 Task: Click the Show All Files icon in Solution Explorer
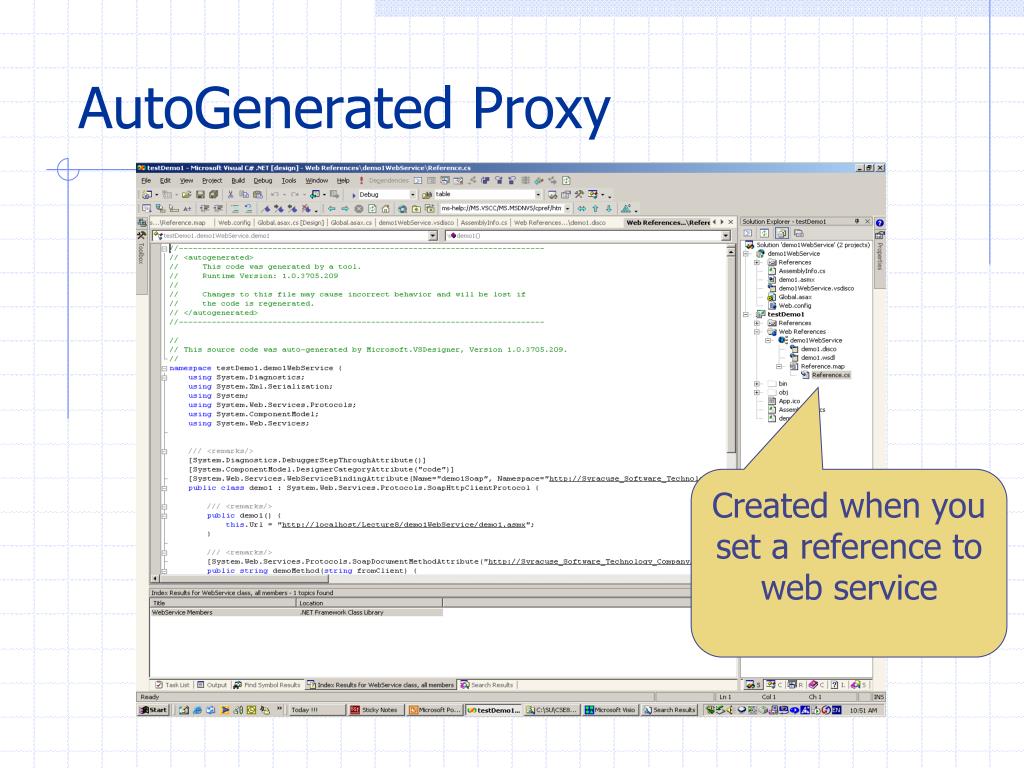782,233
